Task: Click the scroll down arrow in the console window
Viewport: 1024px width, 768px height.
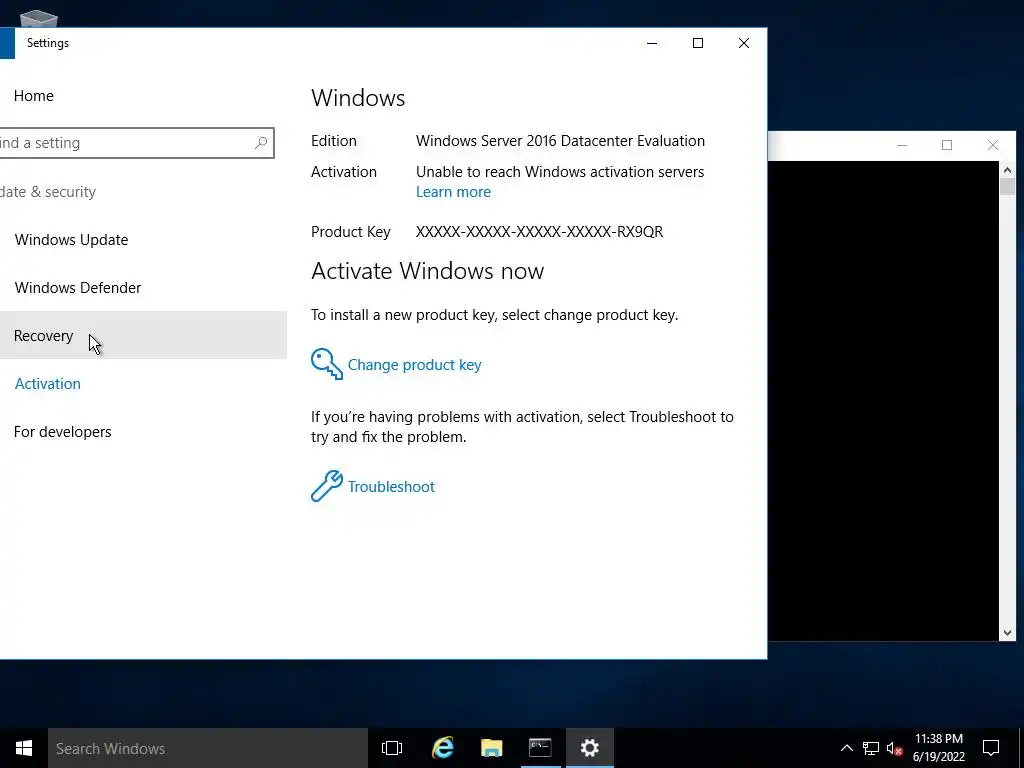Action: tap(1007, 632)
